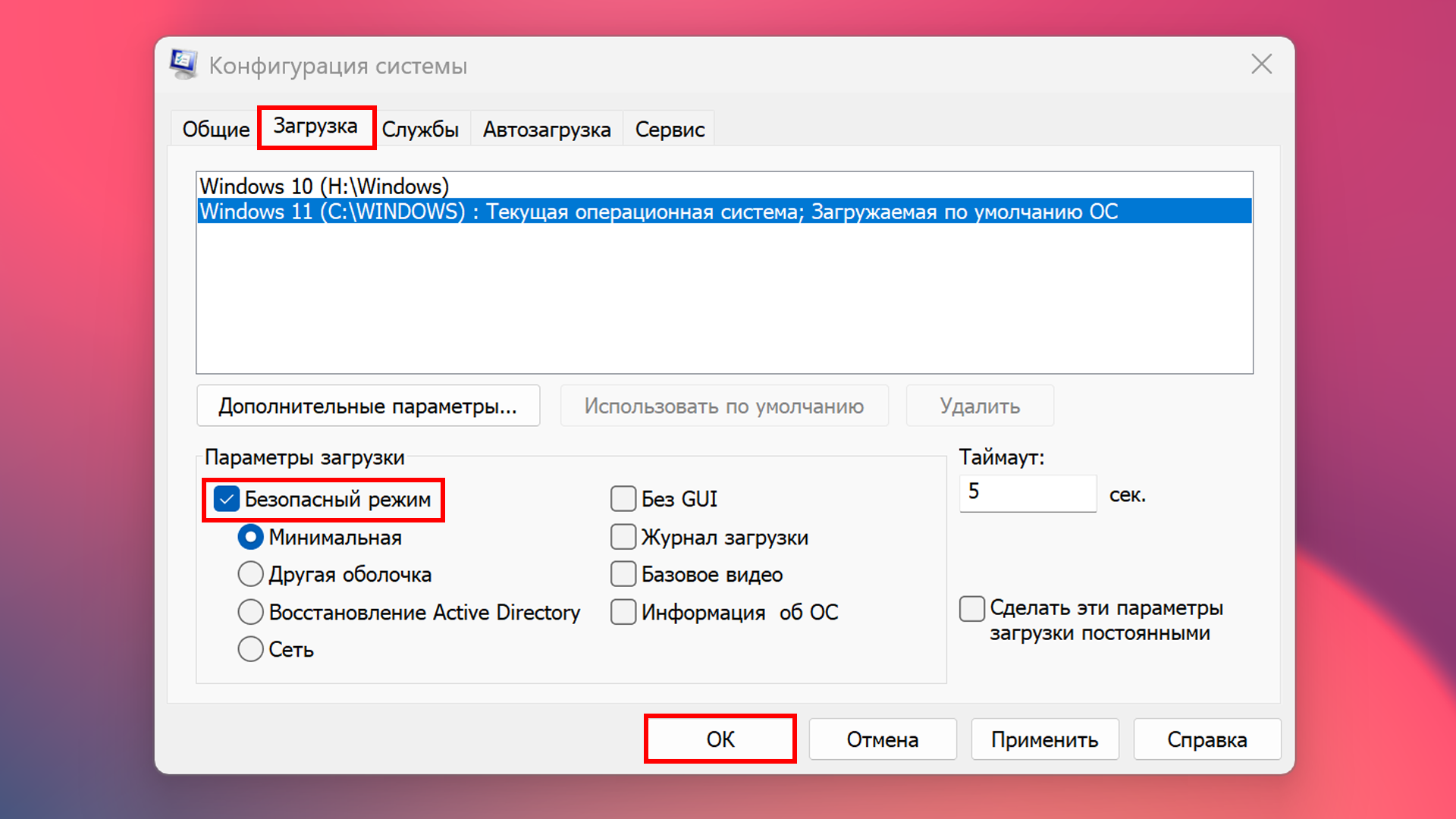
Task: Switch to the Службы tab
Action: (x=420, y=130)
